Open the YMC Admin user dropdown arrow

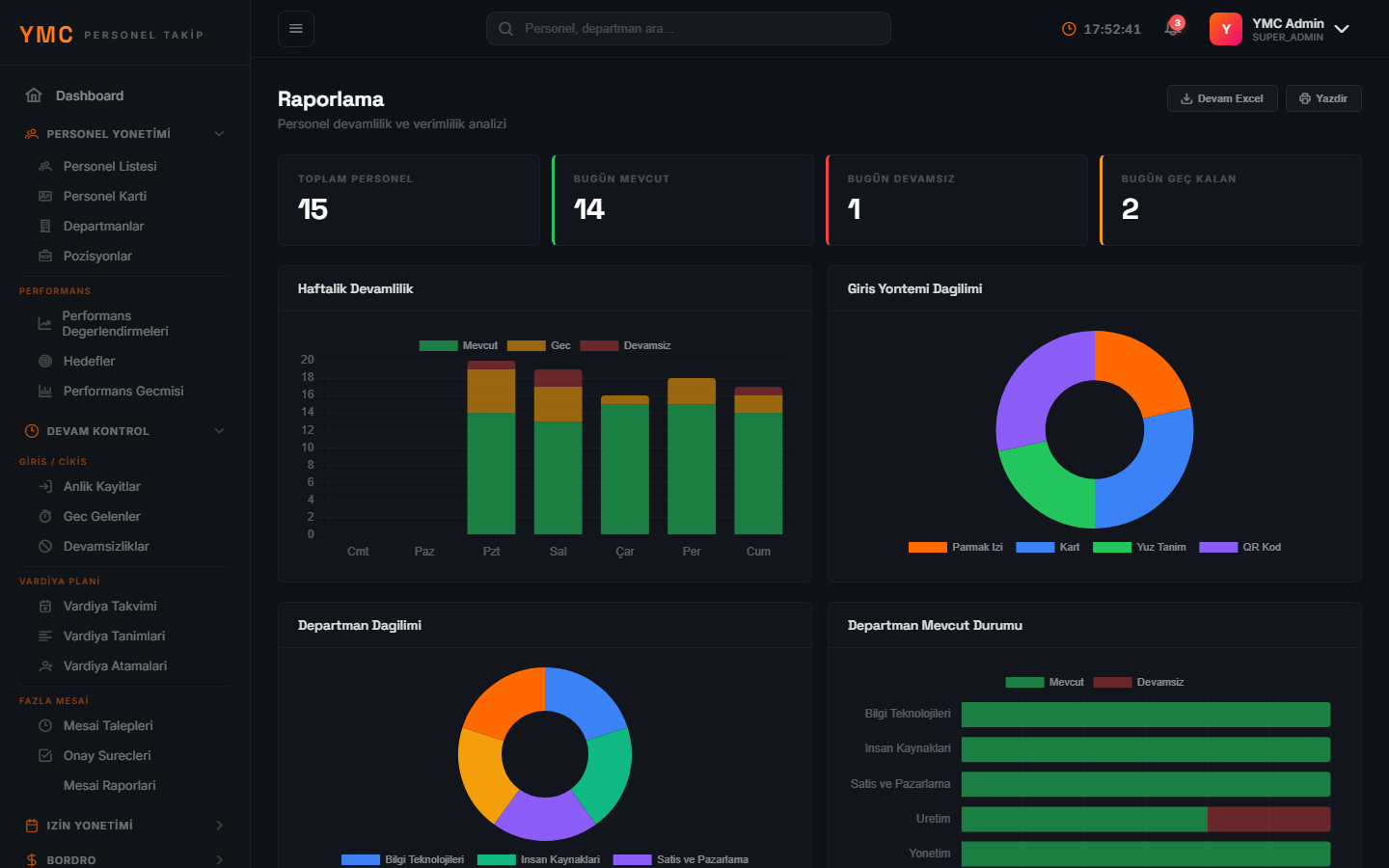click(1342, 29)
